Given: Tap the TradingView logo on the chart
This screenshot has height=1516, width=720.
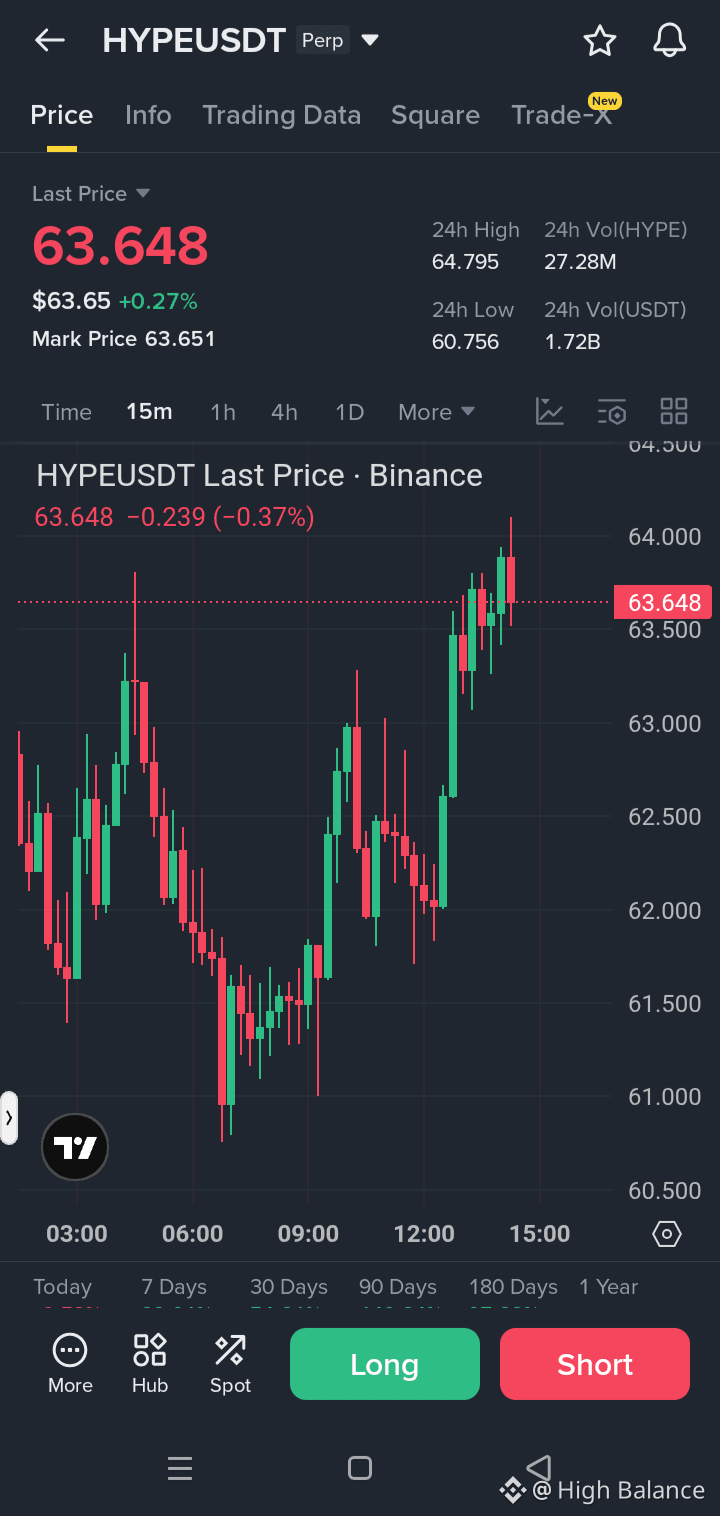Looking at the screenshot, I should (75, 1147).
